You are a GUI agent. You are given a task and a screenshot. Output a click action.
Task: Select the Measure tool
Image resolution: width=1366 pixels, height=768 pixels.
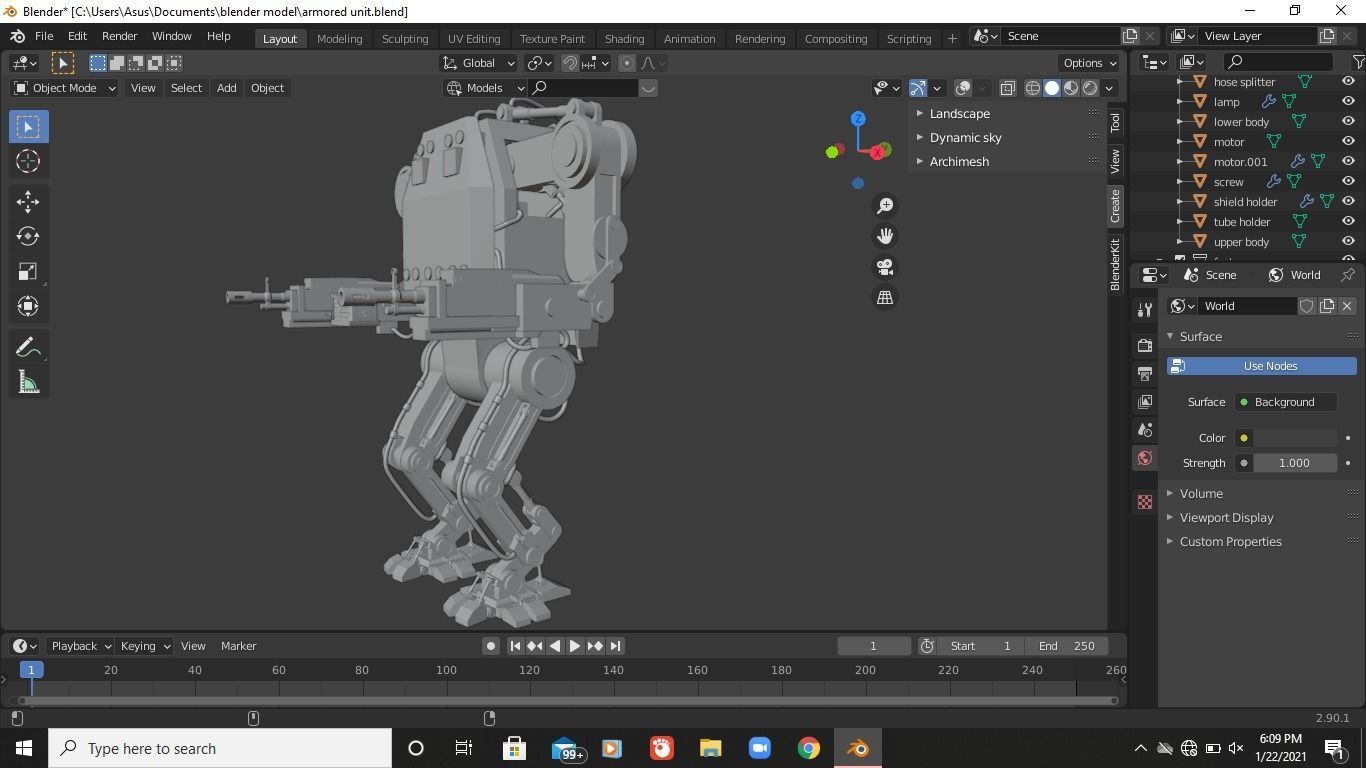[28, 383]
